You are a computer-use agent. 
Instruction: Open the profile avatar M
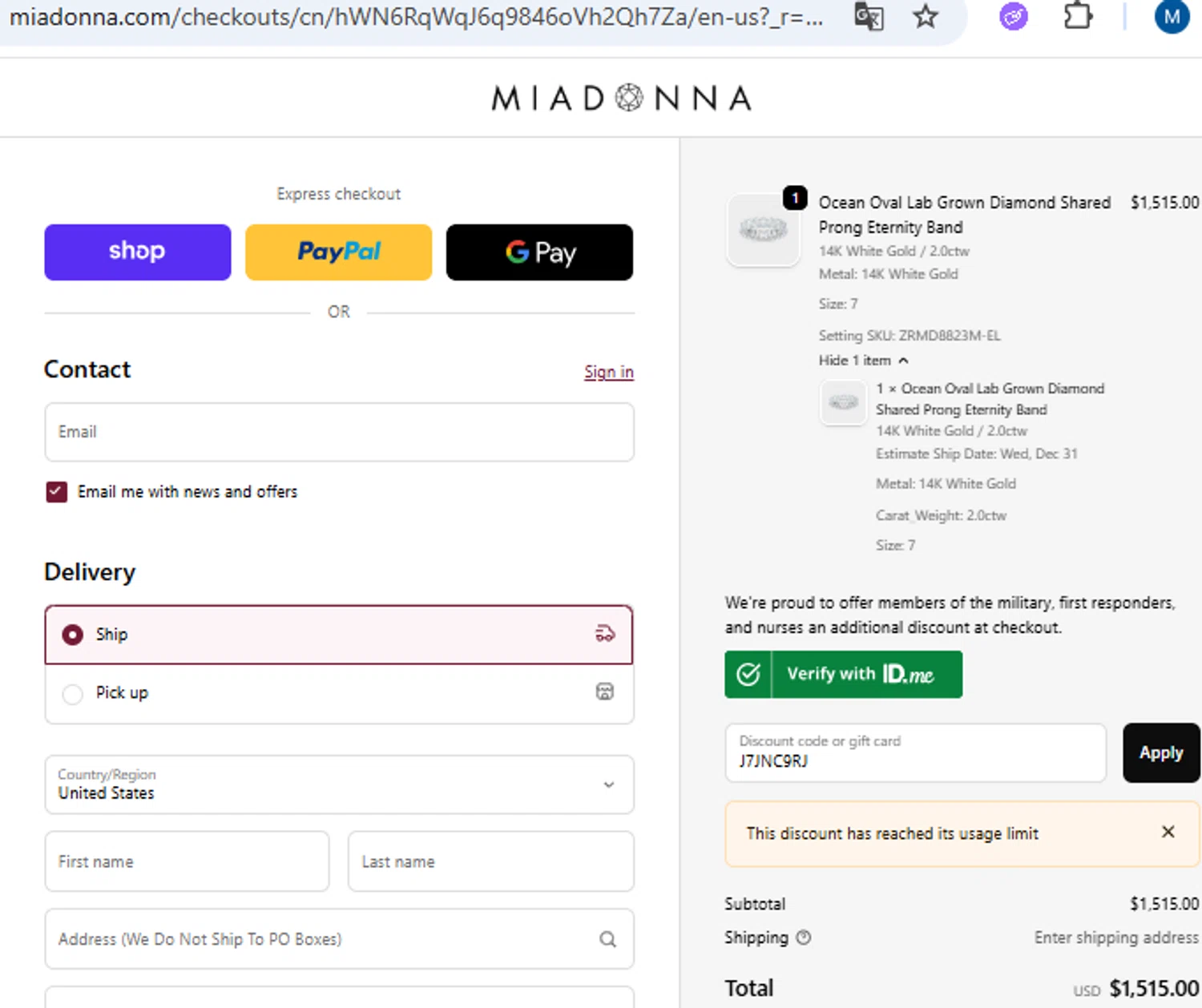point(1172,17)
